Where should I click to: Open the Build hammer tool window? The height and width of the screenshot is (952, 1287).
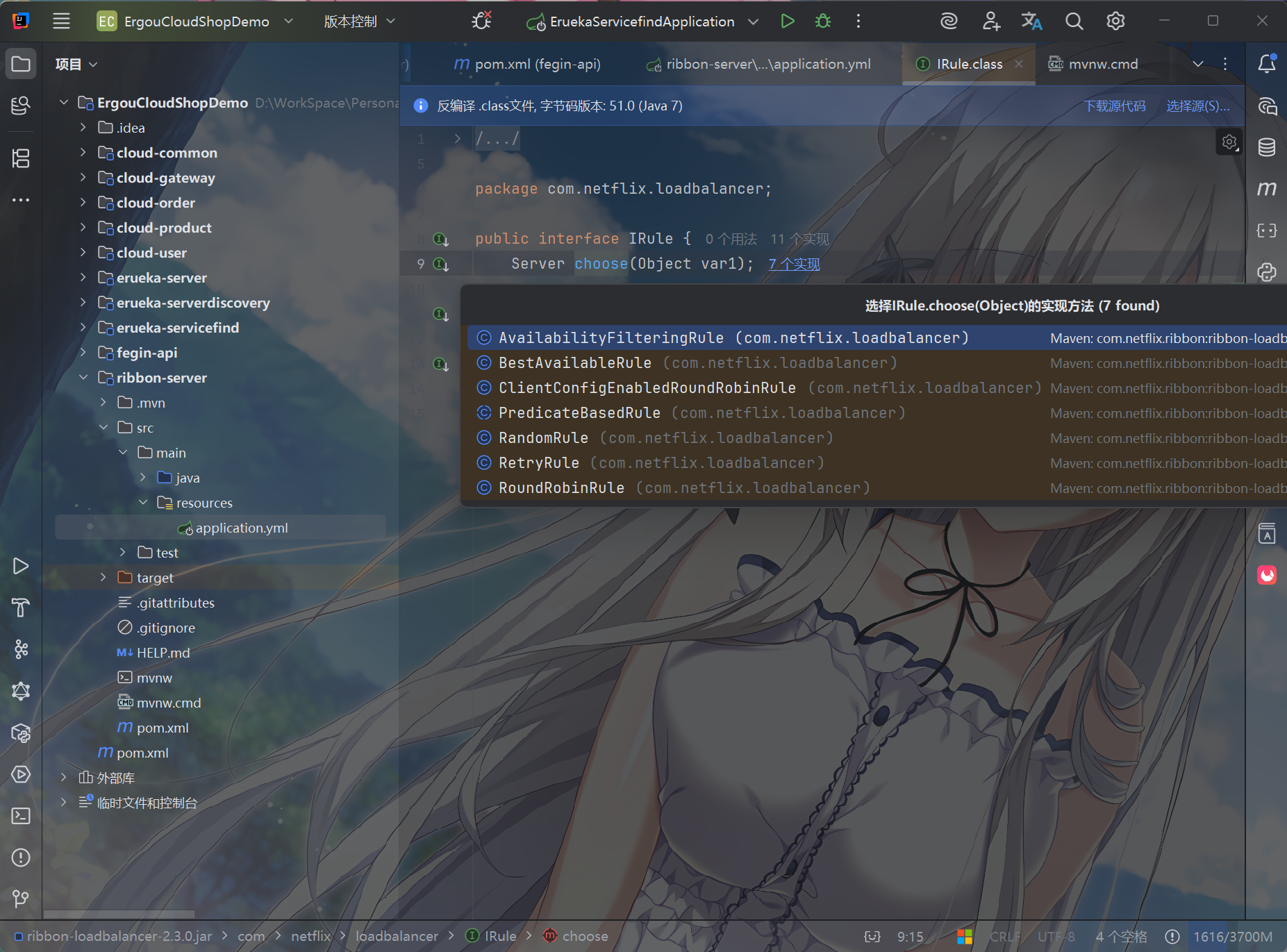click(21, 608)
